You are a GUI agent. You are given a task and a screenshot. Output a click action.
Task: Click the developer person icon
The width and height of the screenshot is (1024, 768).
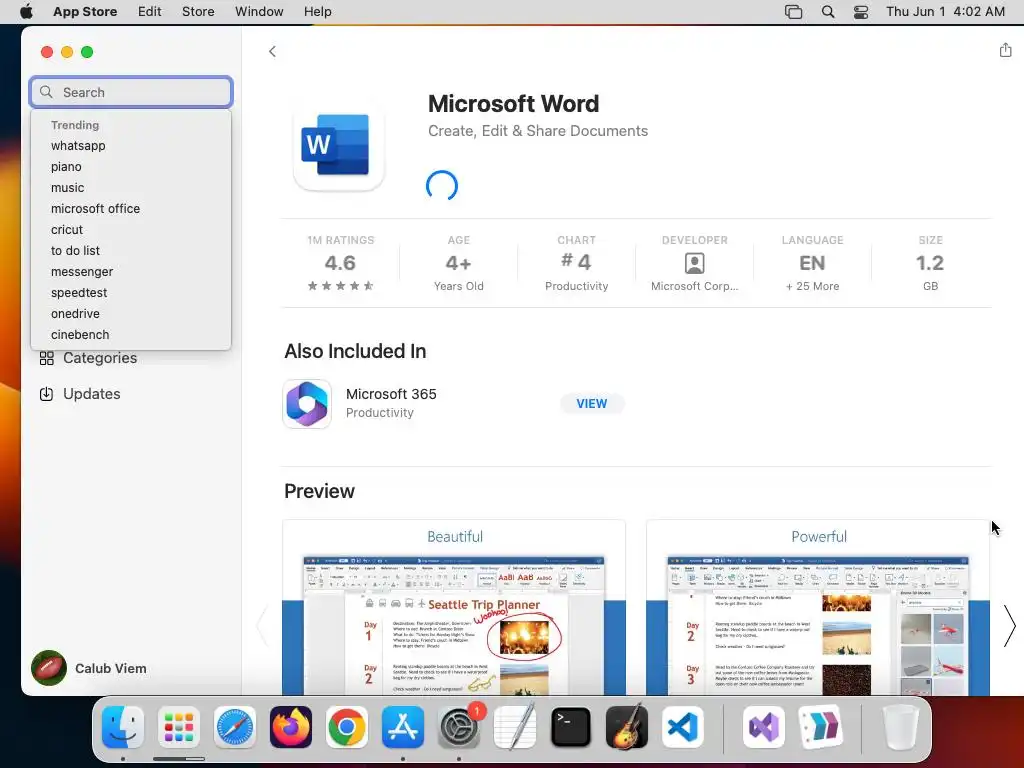[694, 263]
